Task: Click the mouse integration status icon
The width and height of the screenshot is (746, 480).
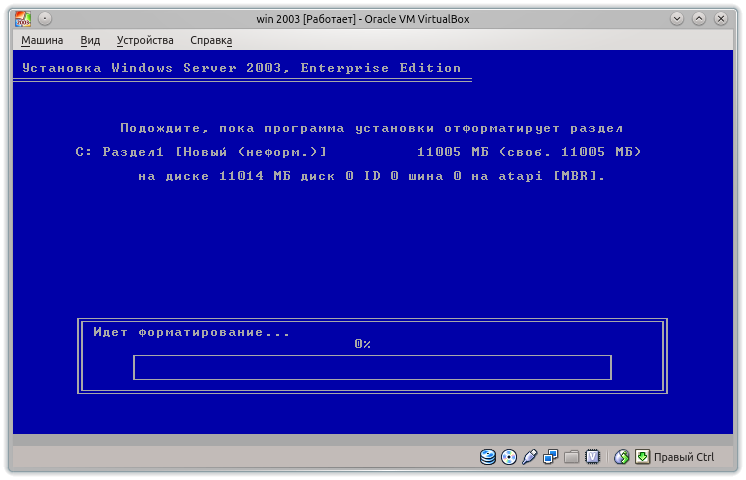Action: click(621, 457)
